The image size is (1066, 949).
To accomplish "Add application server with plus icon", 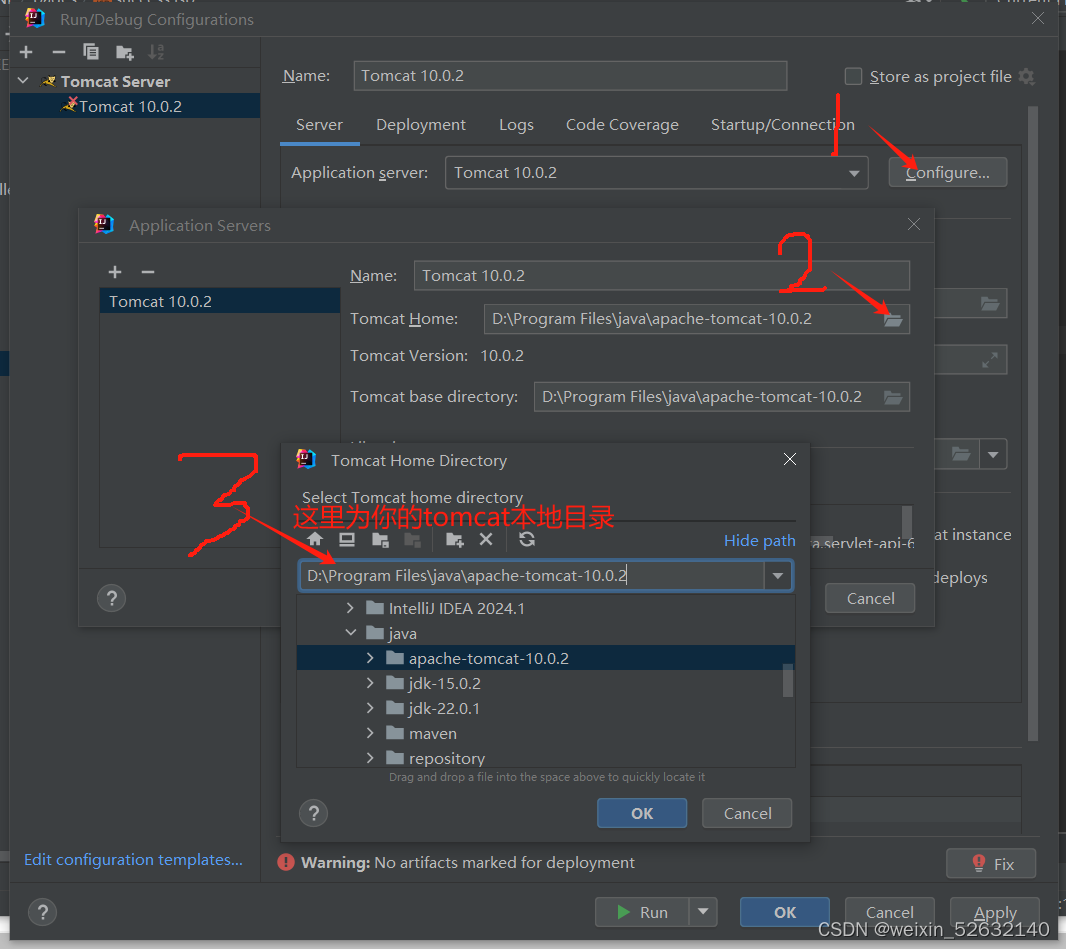I will [115, 272].
